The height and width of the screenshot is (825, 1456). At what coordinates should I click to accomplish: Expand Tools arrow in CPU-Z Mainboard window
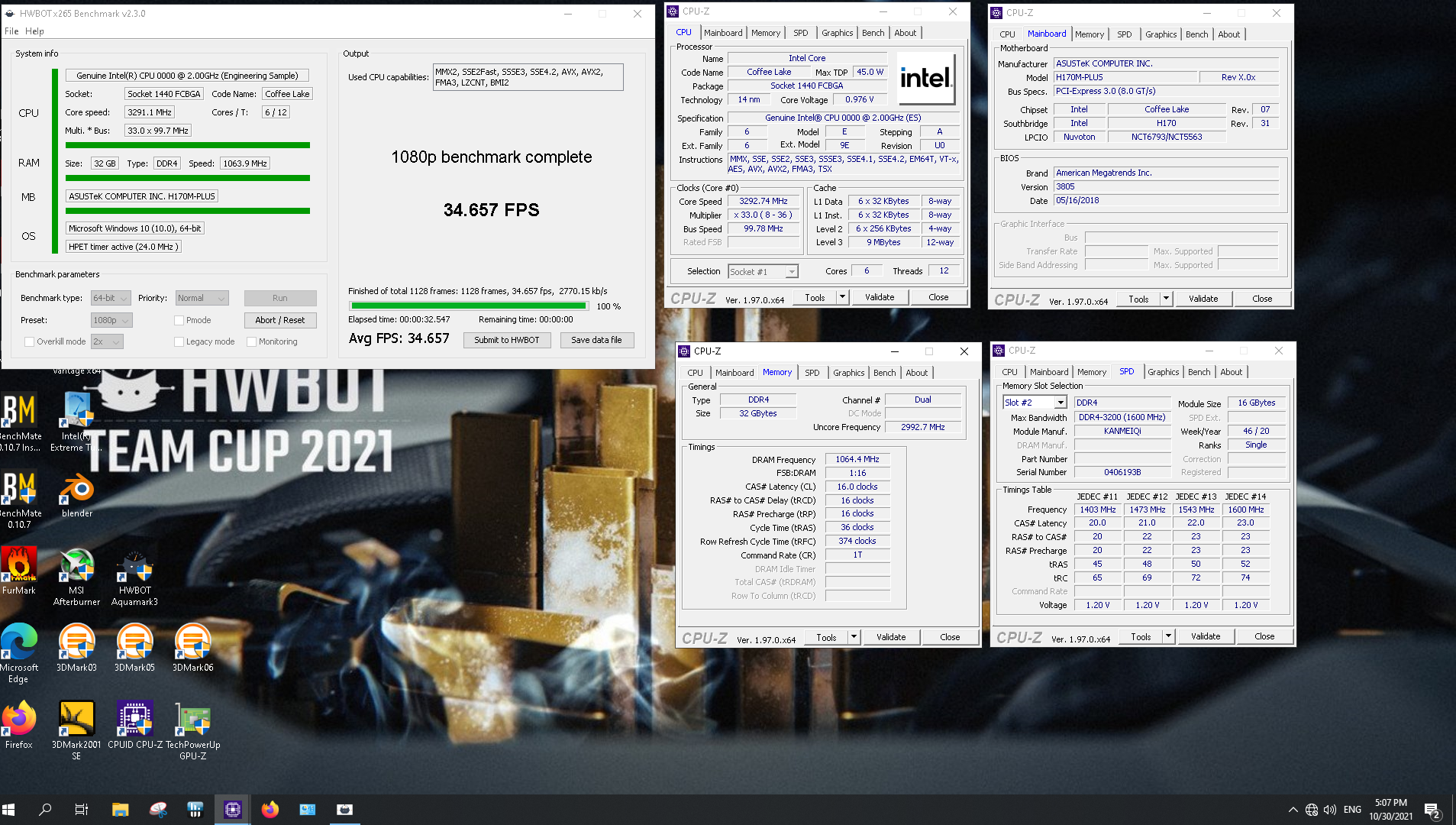point(1167,299)
